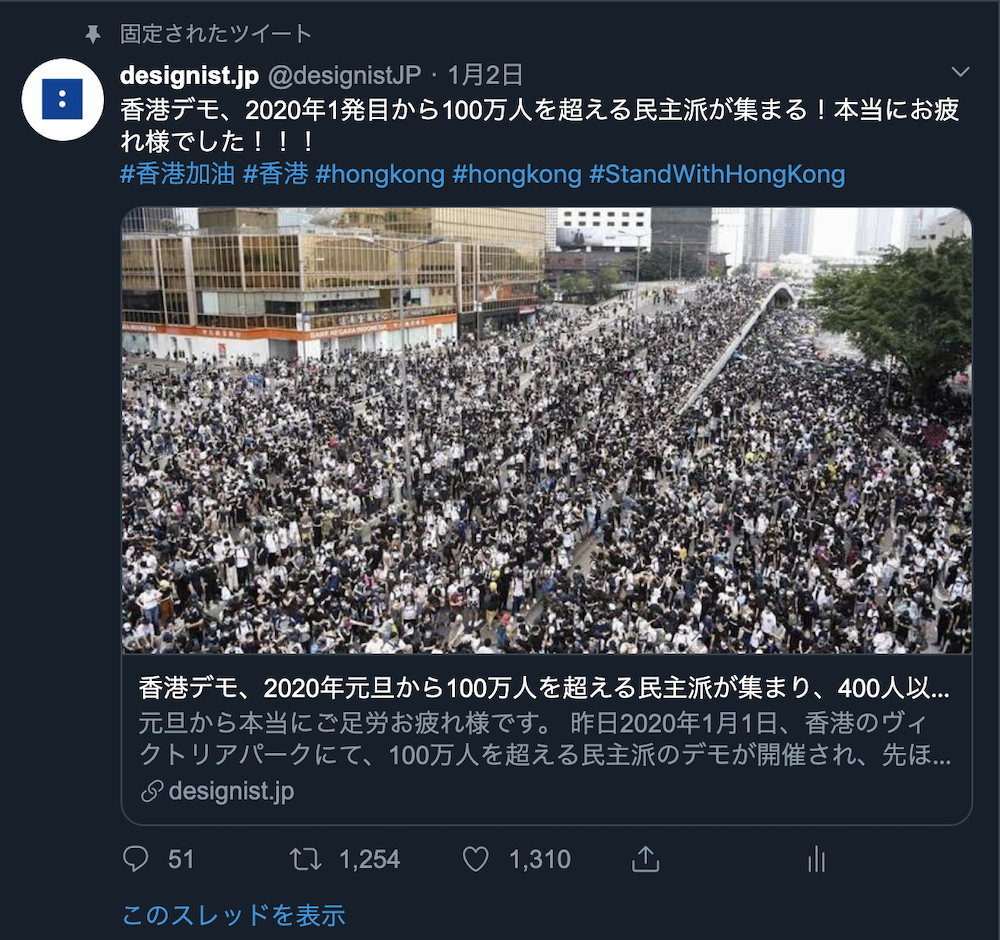Open the #香港 hashtag

[276, 173]
